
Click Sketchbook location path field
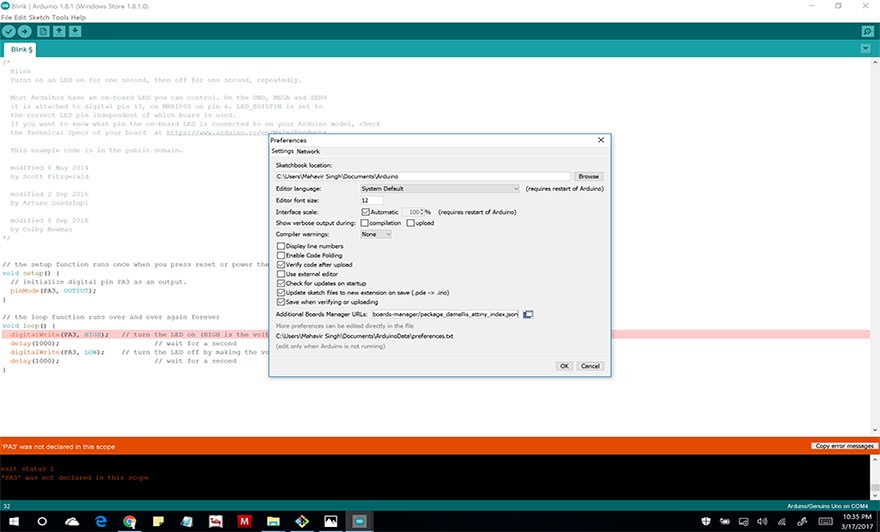423,176
